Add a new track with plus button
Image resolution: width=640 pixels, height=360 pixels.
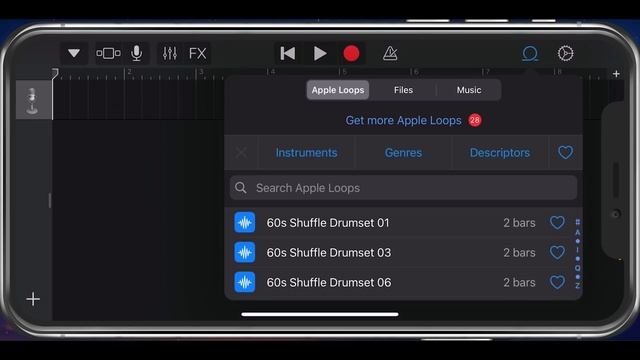tap(33, 299)
